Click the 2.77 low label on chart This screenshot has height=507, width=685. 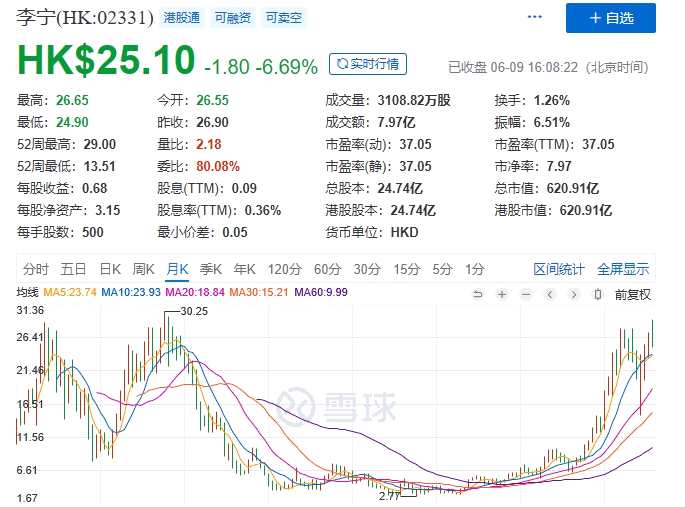point(390,497)
